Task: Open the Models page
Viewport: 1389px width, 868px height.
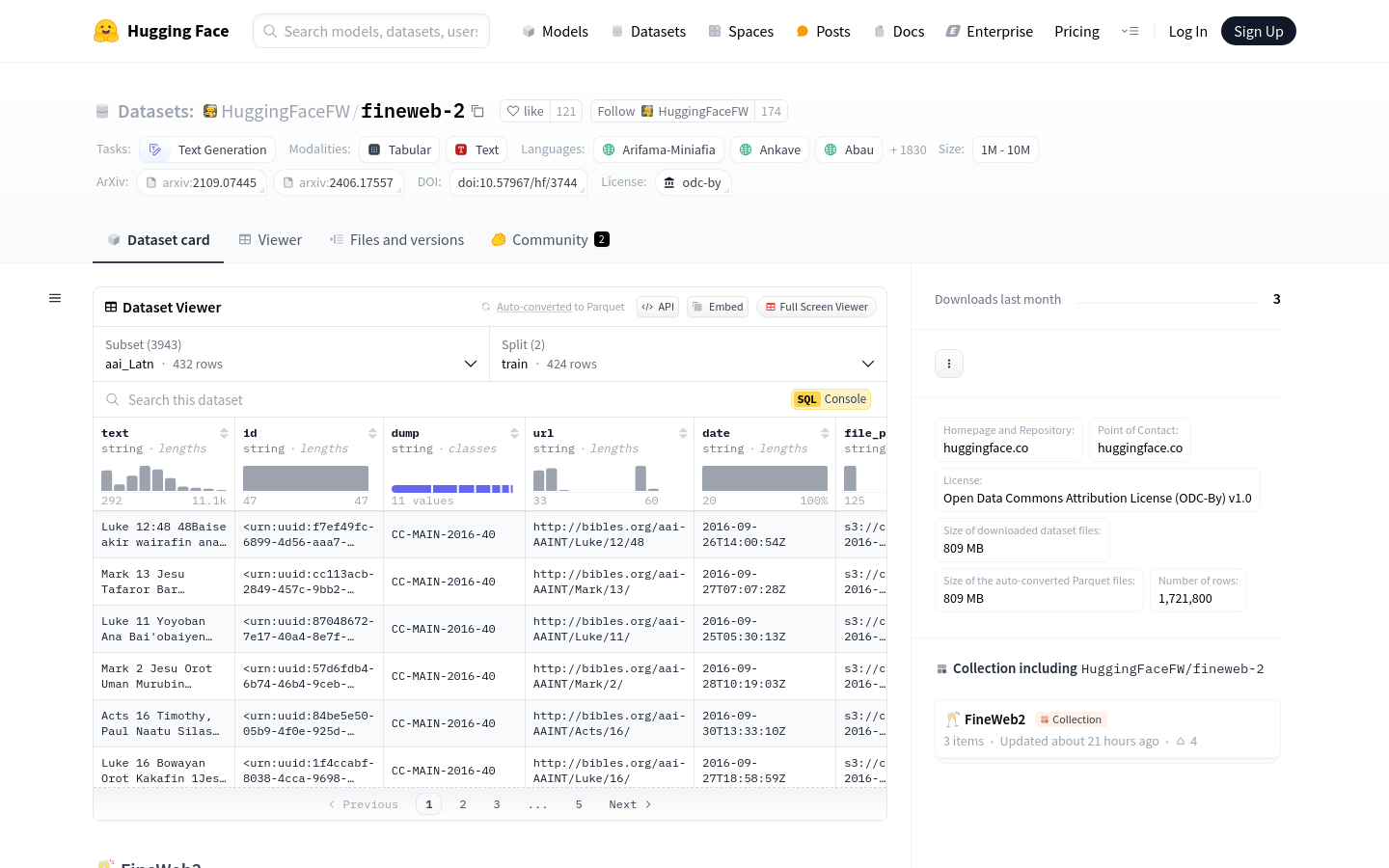Action: [555, 31]
